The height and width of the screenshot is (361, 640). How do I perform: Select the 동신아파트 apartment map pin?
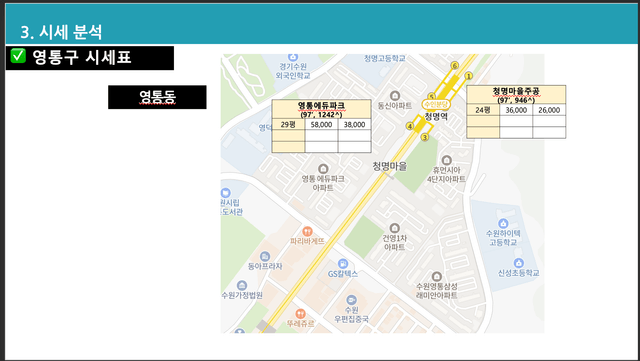pyautogui.click(x=394, y=96)
